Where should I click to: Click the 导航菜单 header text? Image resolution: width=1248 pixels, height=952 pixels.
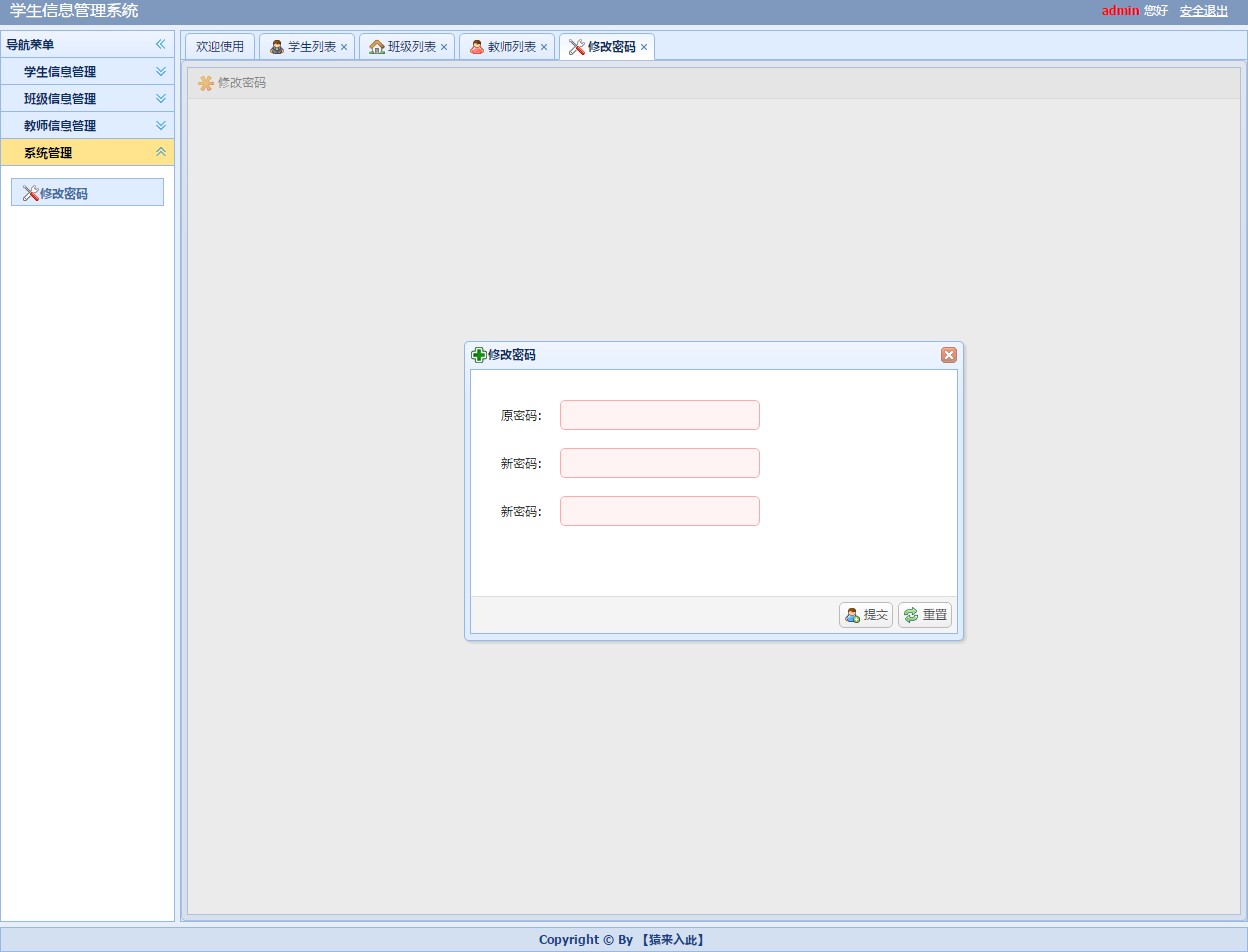click(30, 45)
